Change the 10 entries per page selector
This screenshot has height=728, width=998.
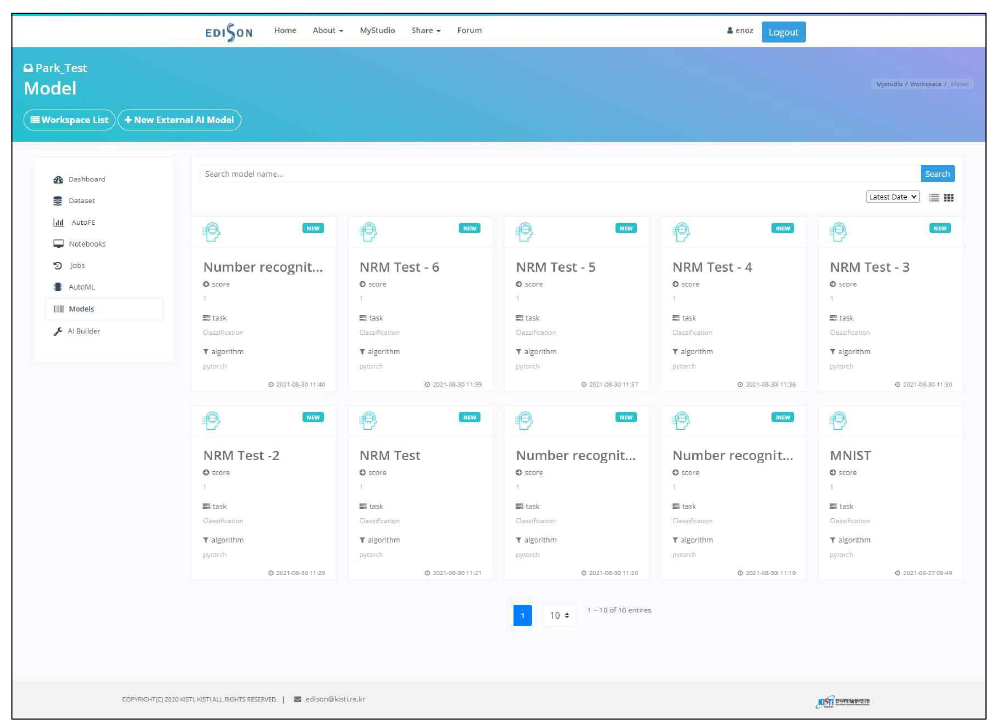pyautogui.click(x=558, y=615)
